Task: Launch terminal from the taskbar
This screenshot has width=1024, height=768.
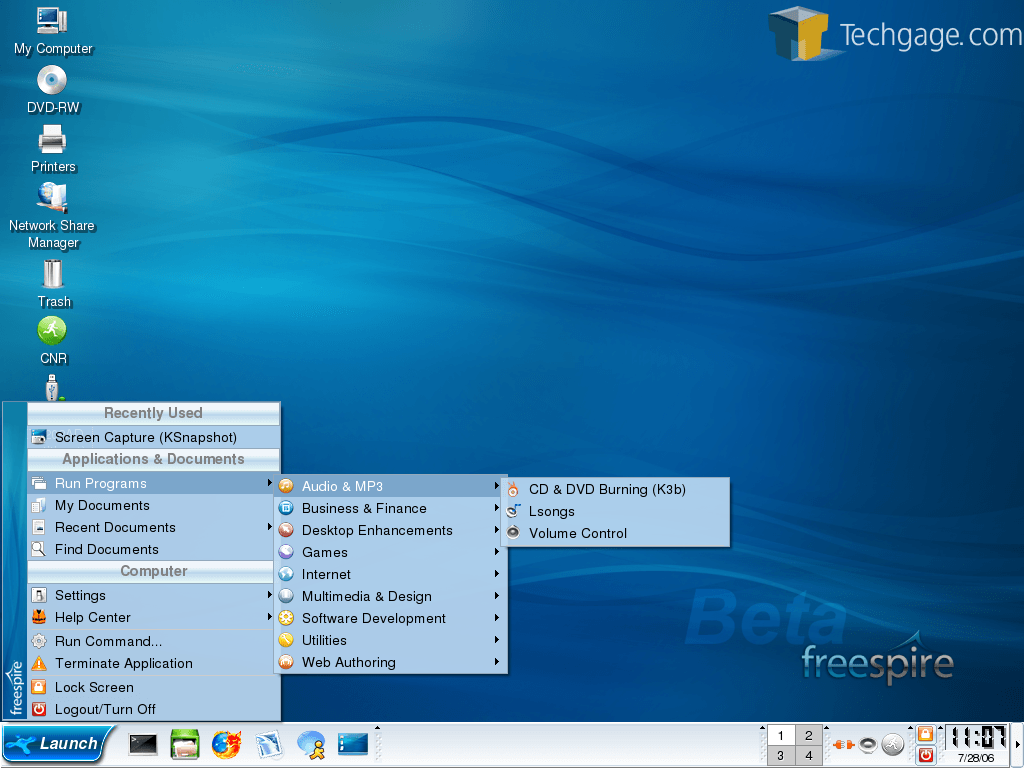Action: [143, 744]
